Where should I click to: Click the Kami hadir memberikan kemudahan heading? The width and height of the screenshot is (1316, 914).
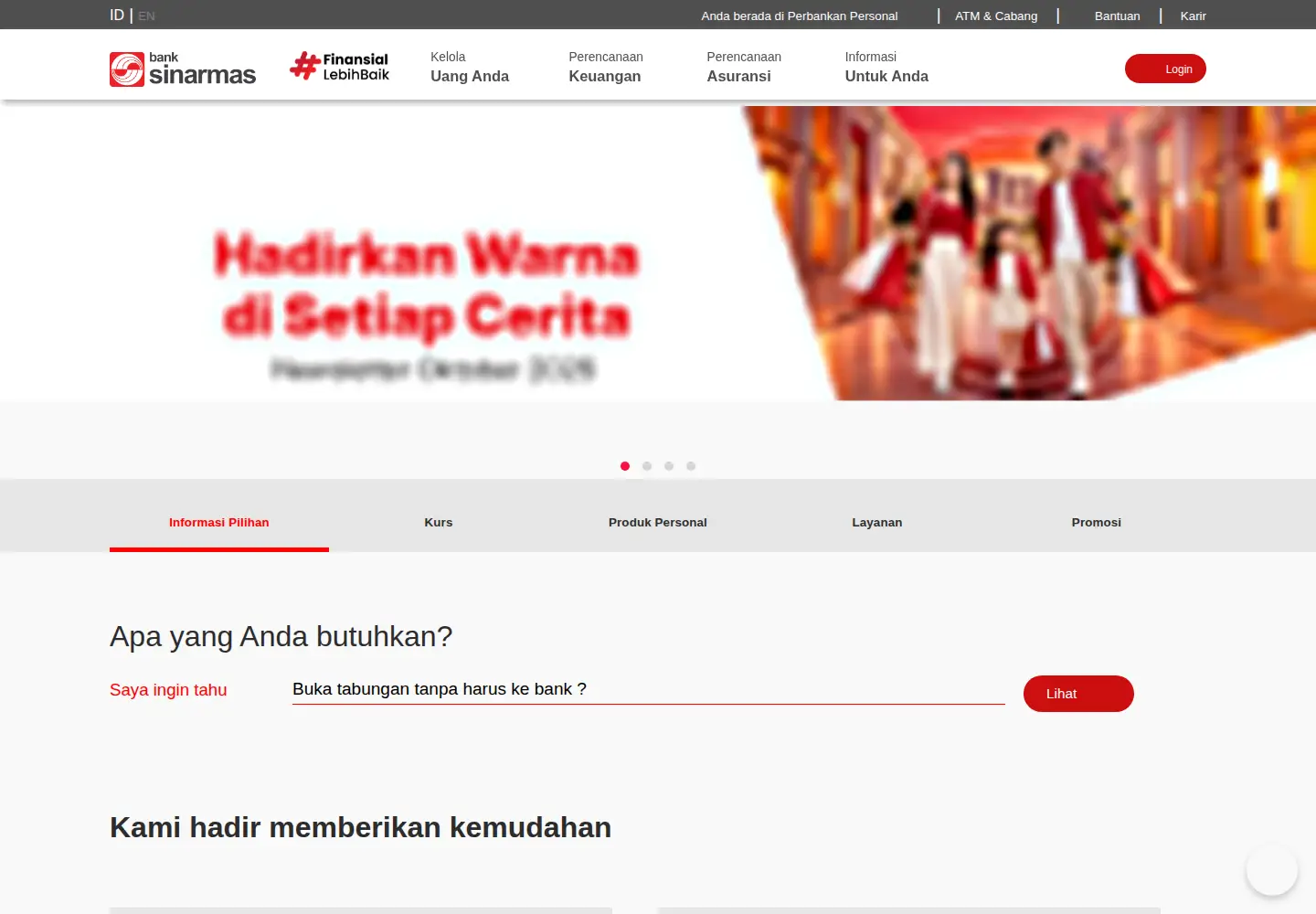pyautogui.click(x=361, y=827)
